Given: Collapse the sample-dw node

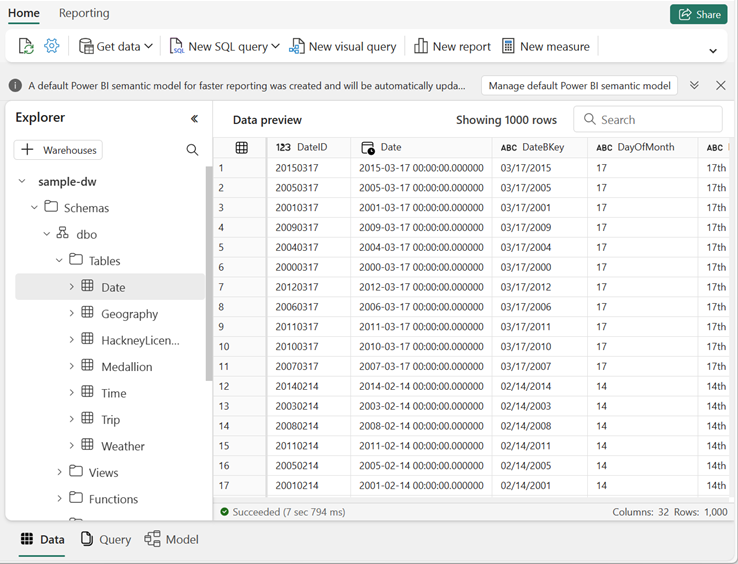Looking at the screenshot, I should pyautogui.click(x=22, y=181).
